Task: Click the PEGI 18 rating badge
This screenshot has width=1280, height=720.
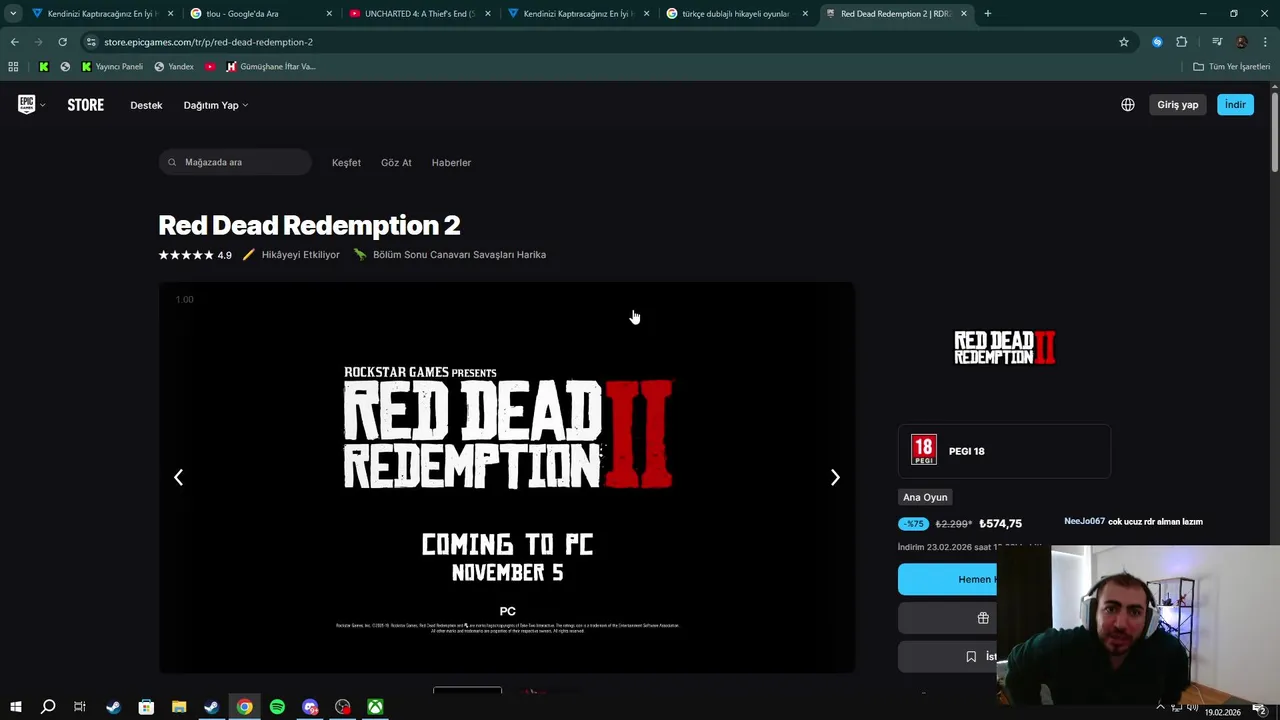Action: pos(924,451)
